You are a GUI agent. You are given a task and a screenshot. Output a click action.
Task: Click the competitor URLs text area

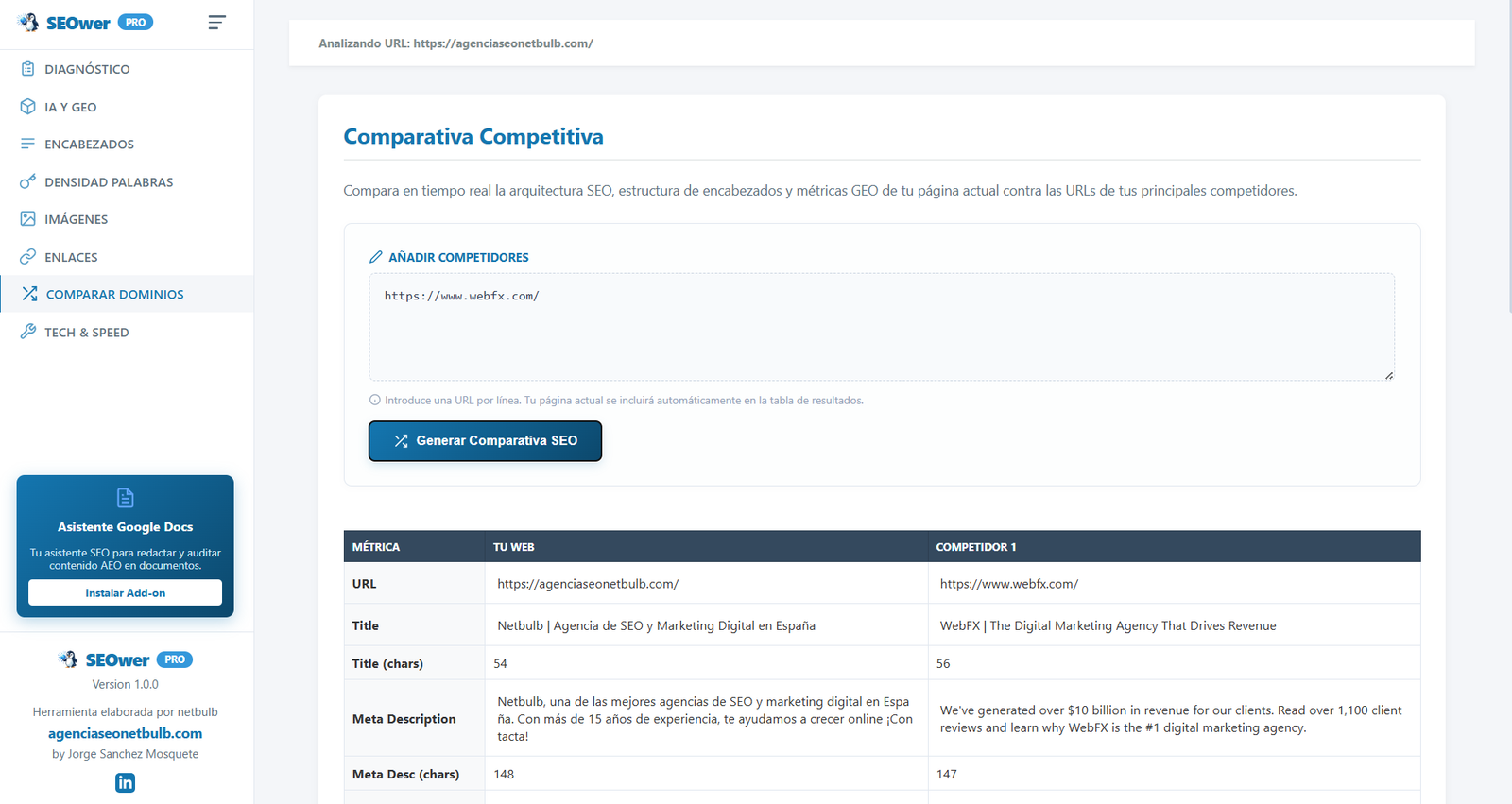pyautogui.click(x=882, y=327)
